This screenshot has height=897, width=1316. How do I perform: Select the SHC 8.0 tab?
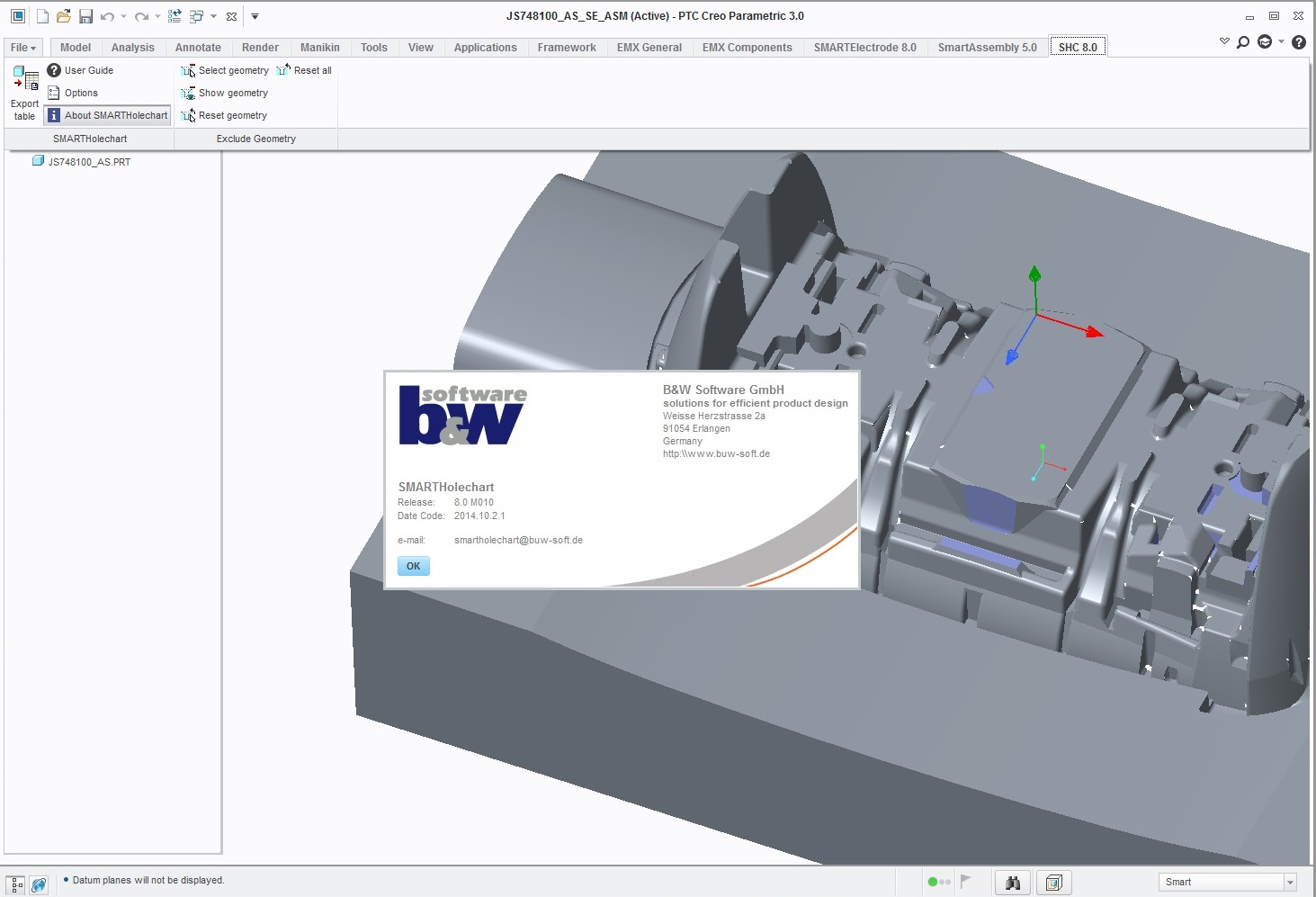click(x=1078, y=48)
